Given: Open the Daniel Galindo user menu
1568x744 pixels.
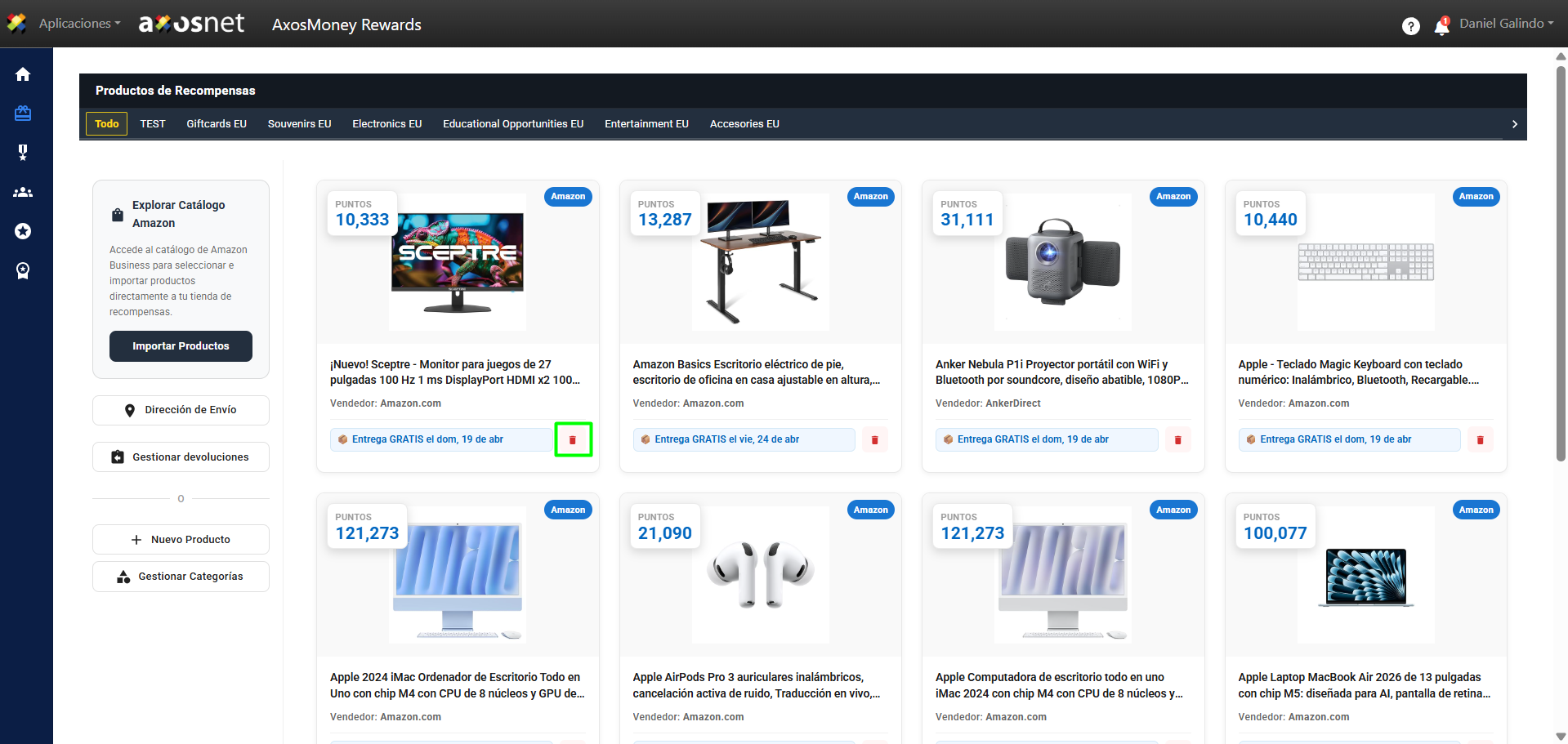Looking at the screenshot, I should [1506, 24].
